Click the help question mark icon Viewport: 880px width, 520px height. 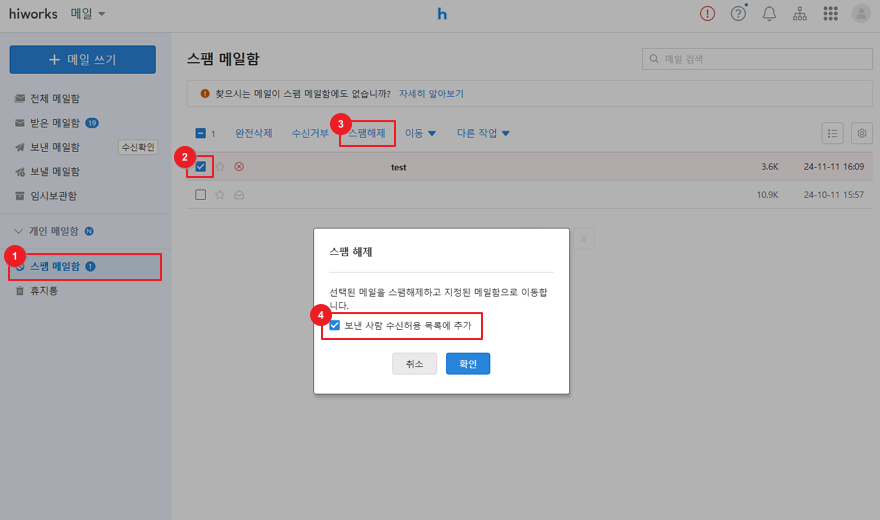[x=739, y=14]
